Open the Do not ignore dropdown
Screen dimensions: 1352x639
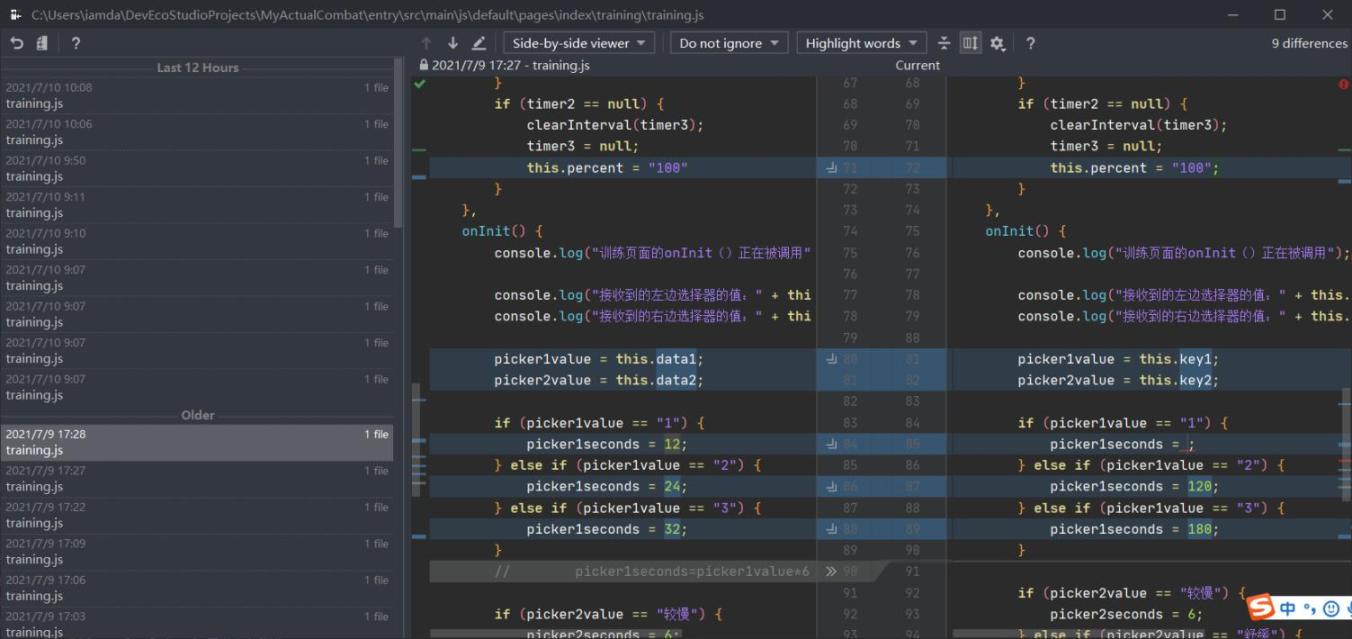(729, 43)
